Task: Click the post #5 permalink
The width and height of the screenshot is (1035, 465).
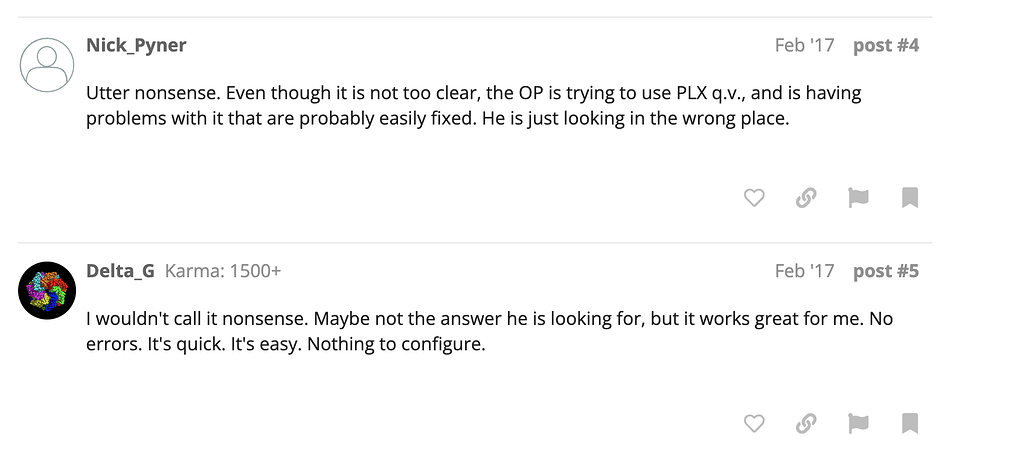Action: pos(885,271)
